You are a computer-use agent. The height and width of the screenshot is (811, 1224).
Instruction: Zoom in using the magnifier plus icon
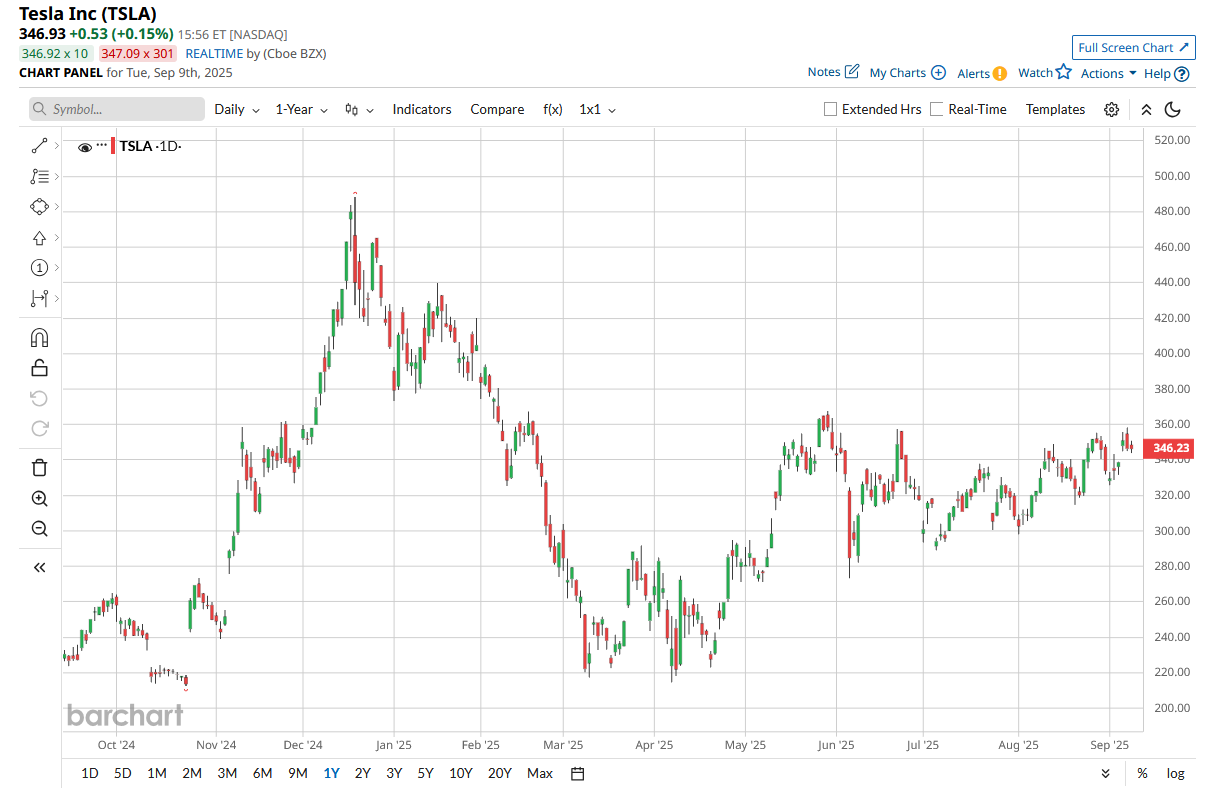click(x=39, y=498)
